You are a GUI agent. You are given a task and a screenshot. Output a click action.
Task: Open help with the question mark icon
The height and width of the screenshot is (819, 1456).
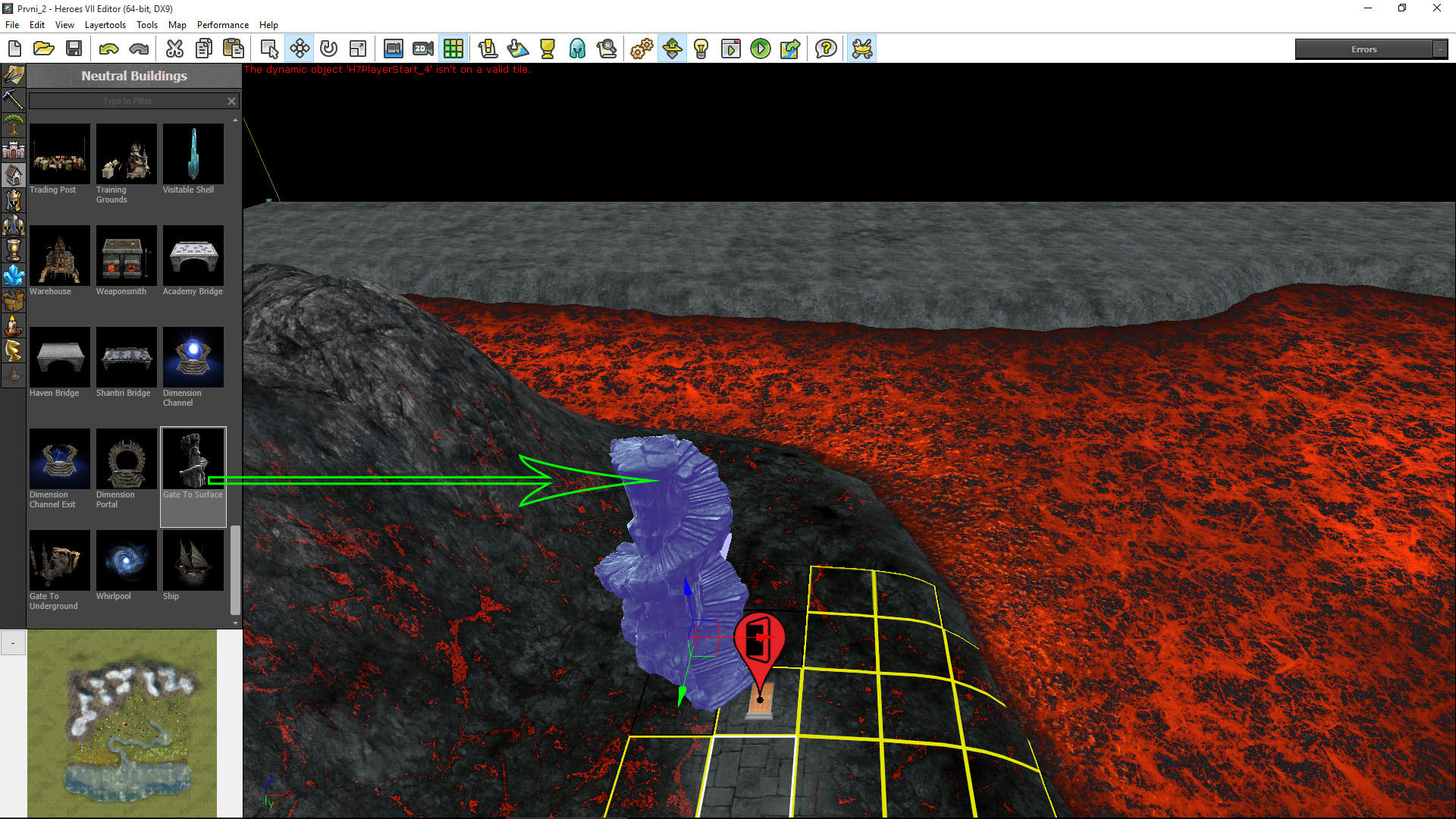click(x=826, y=49)
